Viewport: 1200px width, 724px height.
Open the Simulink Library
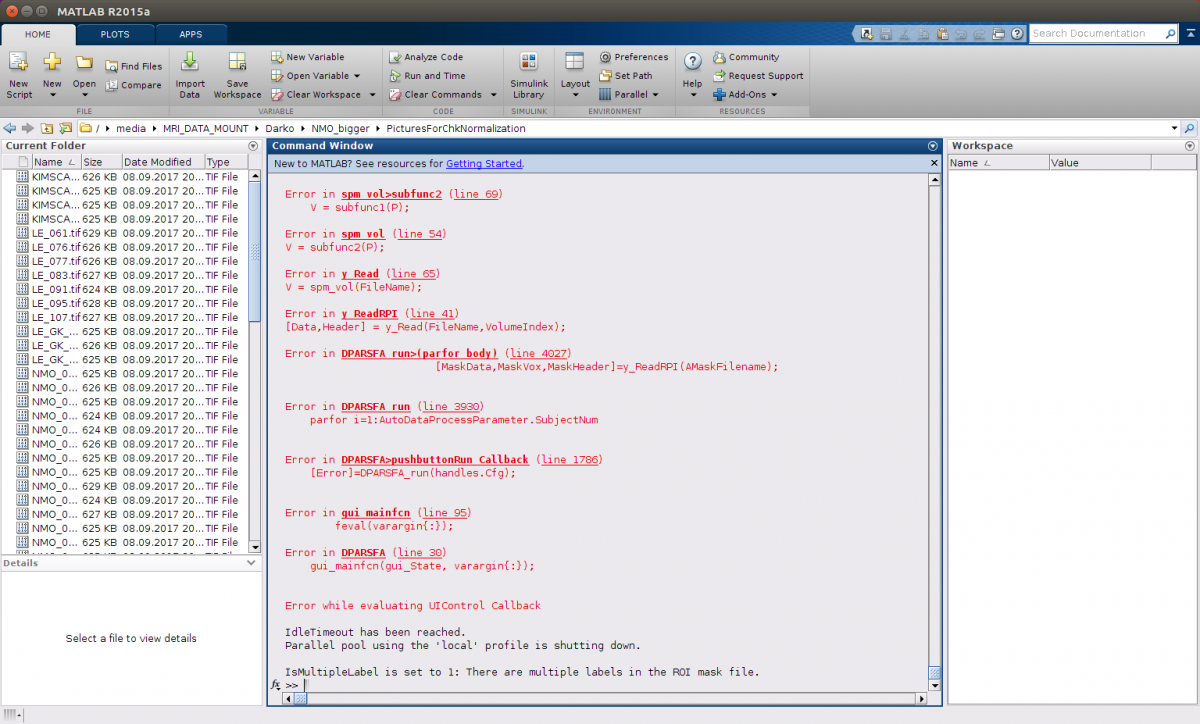[x=529, y=76]
